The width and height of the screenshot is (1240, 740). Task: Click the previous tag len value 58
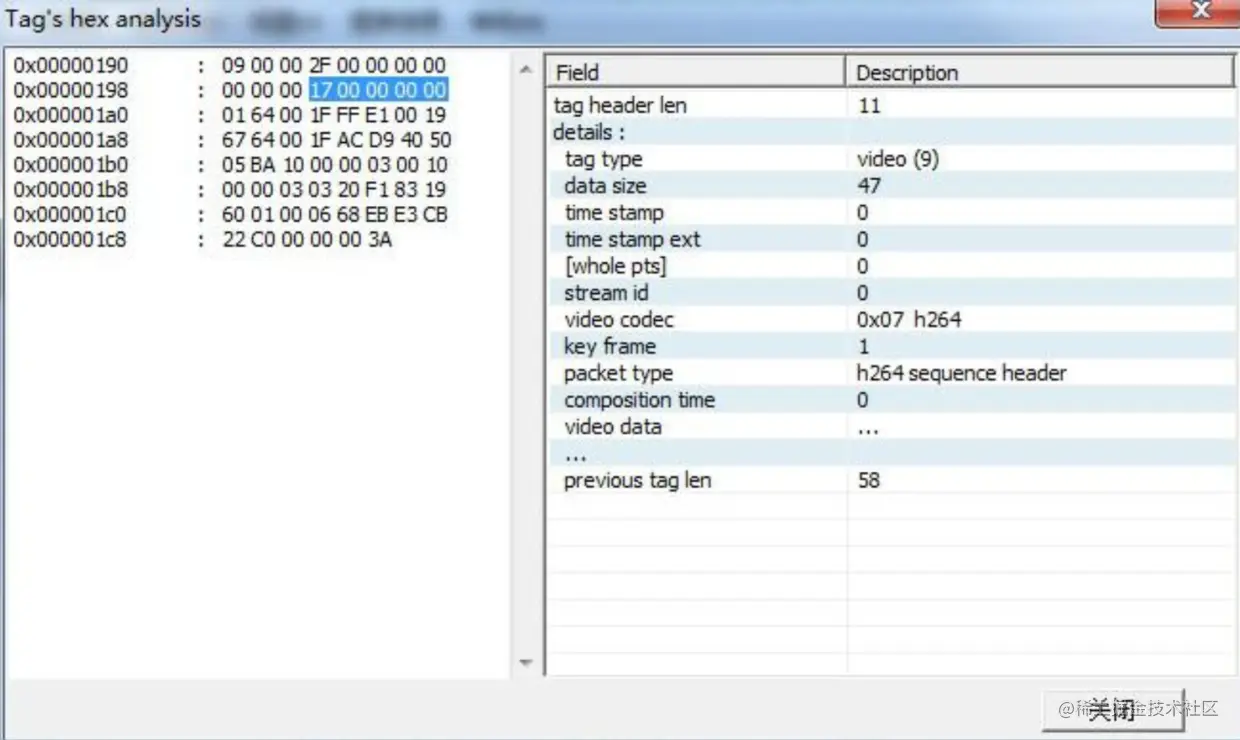coord(869,481)
